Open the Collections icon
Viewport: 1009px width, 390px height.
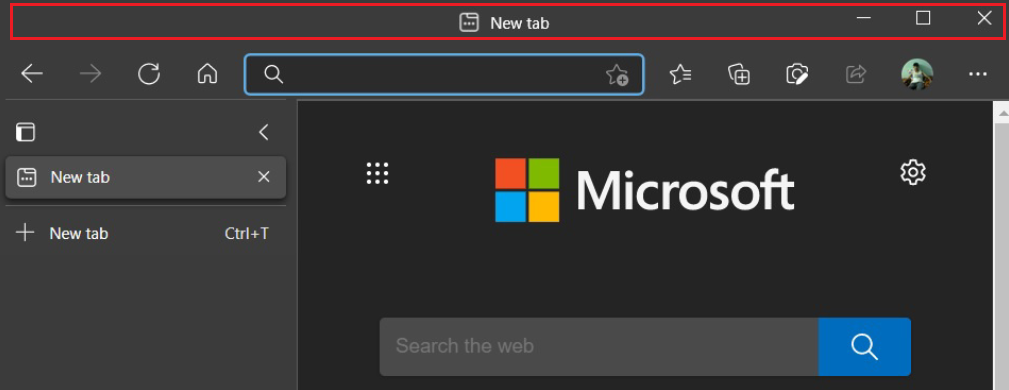(x=739, y=75)
